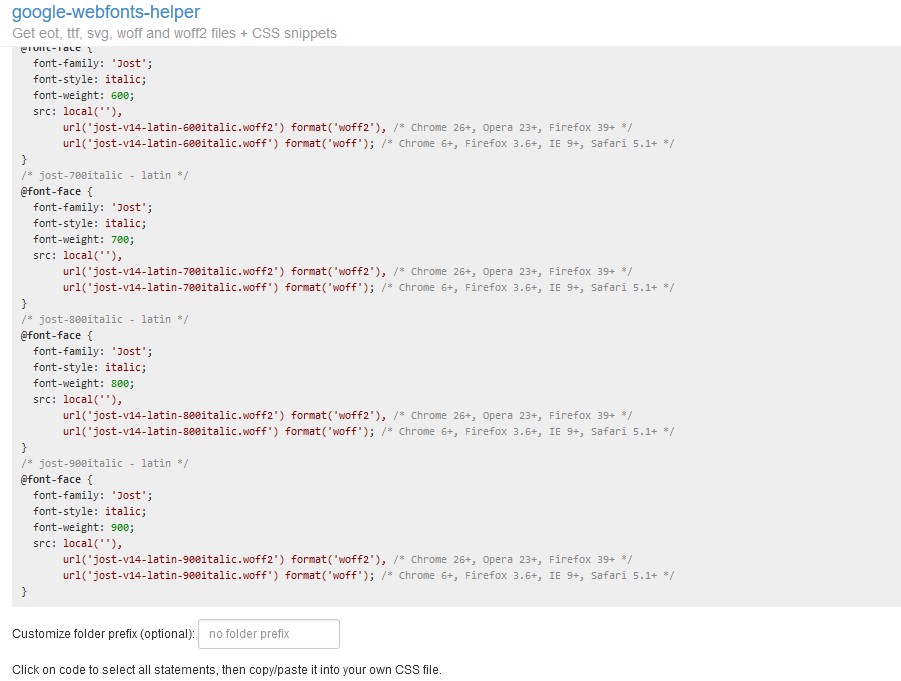Click the '/* jost-800italic - latin */' comment

click(x=105, y=319)
